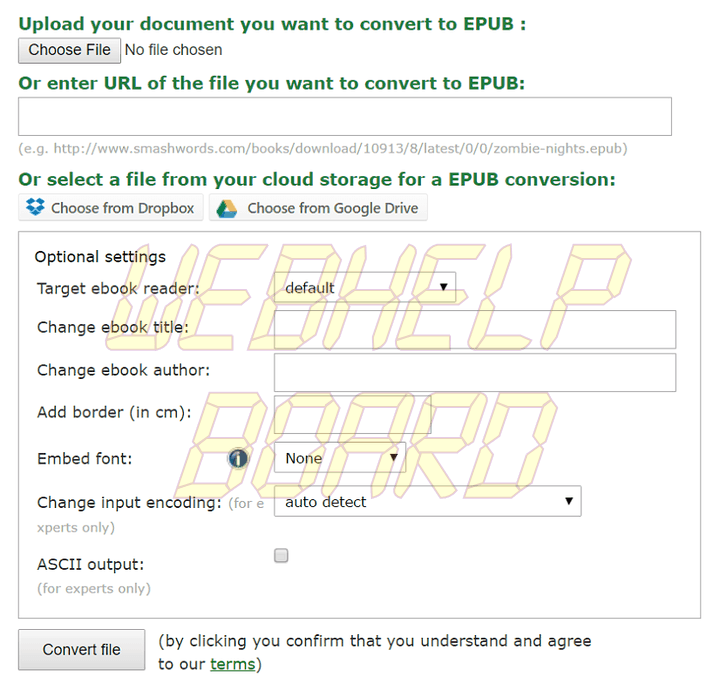Open the terms link
The image size is (720, 697).
tap(232, 664)
